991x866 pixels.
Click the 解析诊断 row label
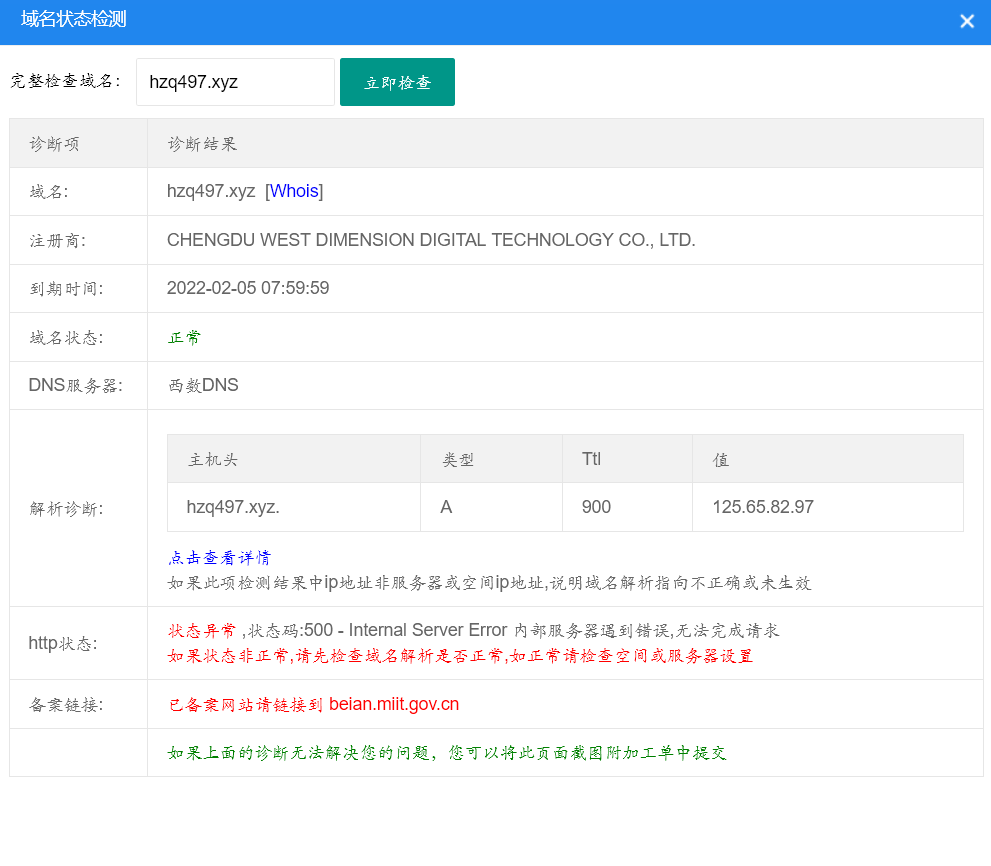[x=66, y=509]
